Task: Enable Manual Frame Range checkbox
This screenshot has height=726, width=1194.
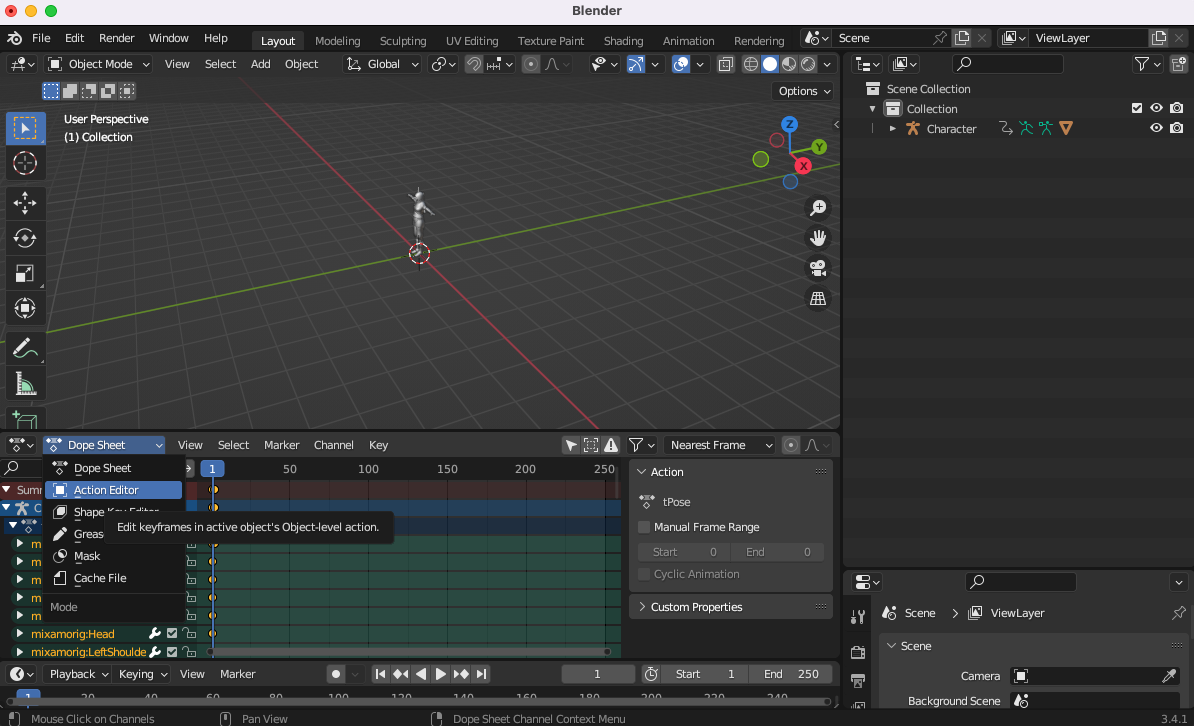Action: (644, 527)
